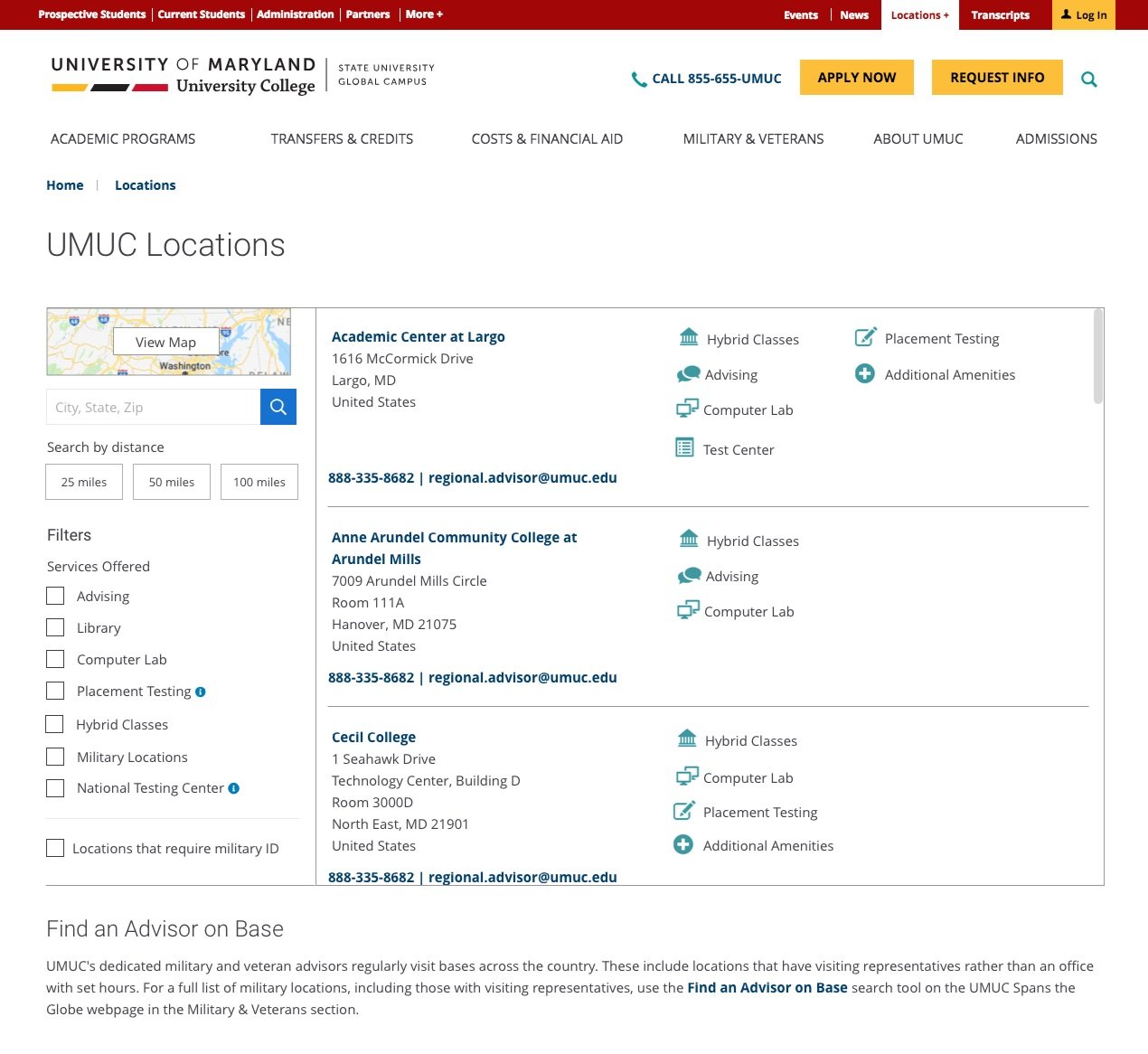Click the Test Center icon for Largo
The width and height of the screenshot is (1148, 1054).
(x=685, y=447)
